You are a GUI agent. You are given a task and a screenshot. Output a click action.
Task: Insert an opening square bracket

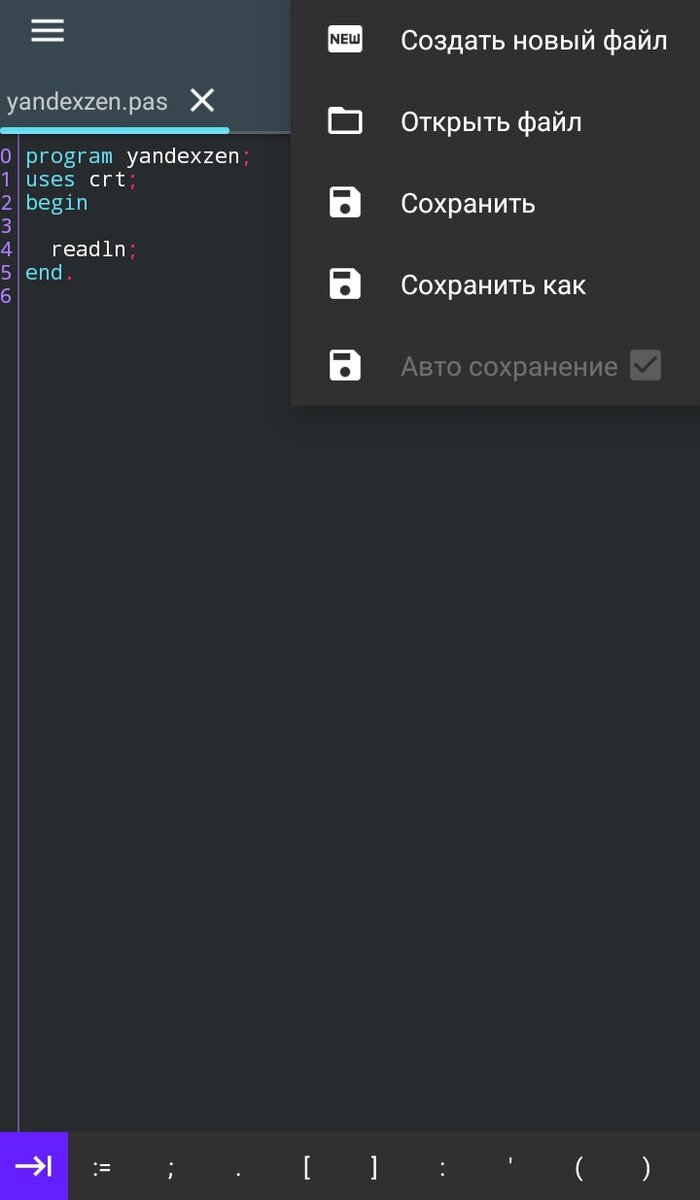[x=306, y=1167]
